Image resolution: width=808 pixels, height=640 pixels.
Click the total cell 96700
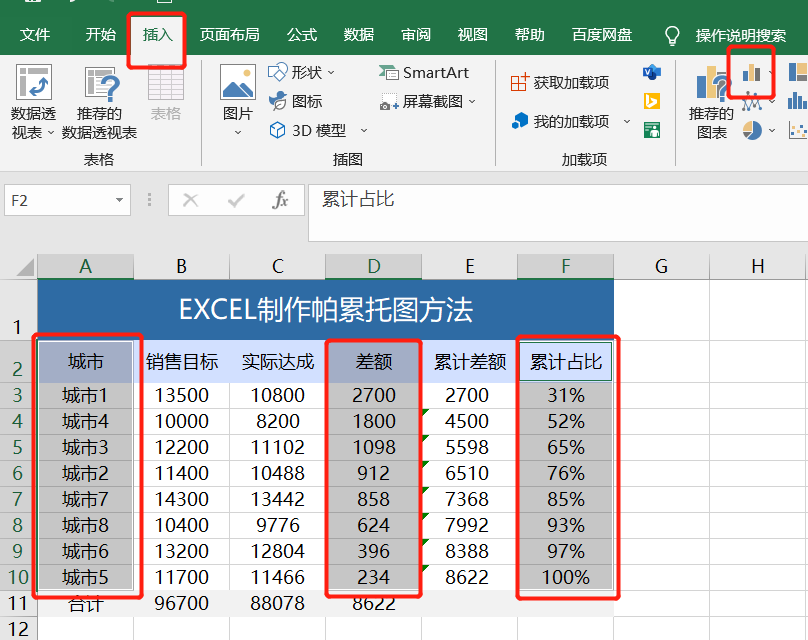click(181, 603)
